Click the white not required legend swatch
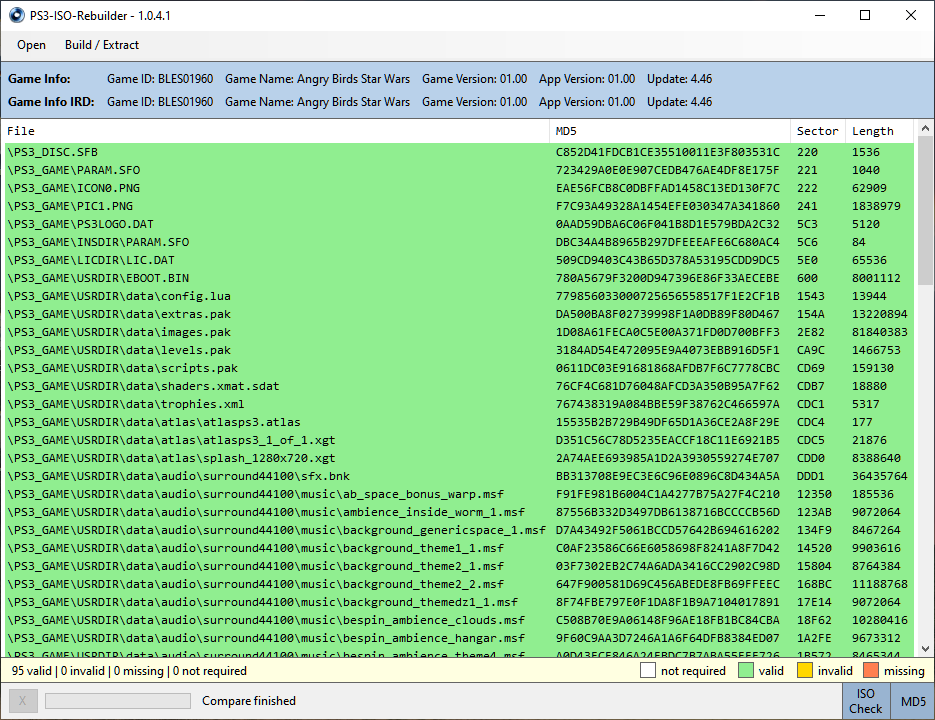 click(x=649, y=671)
